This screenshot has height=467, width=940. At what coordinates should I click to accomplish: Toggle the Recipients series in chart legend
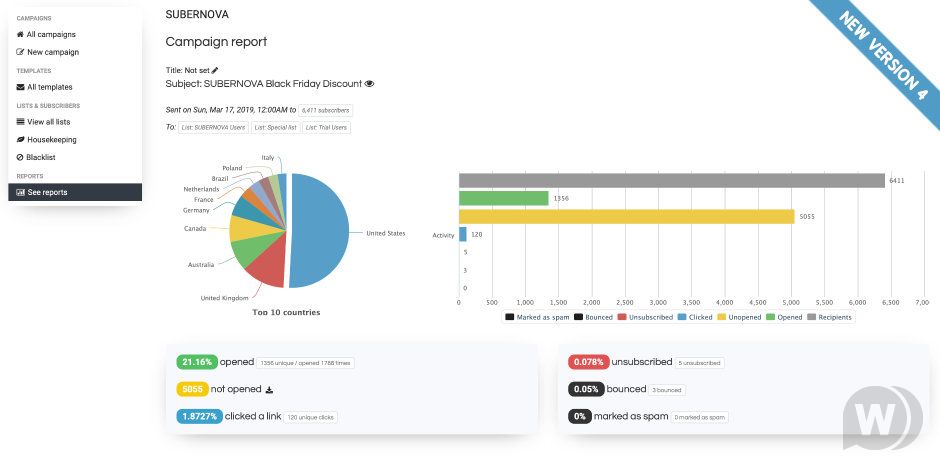coord(830,317)
